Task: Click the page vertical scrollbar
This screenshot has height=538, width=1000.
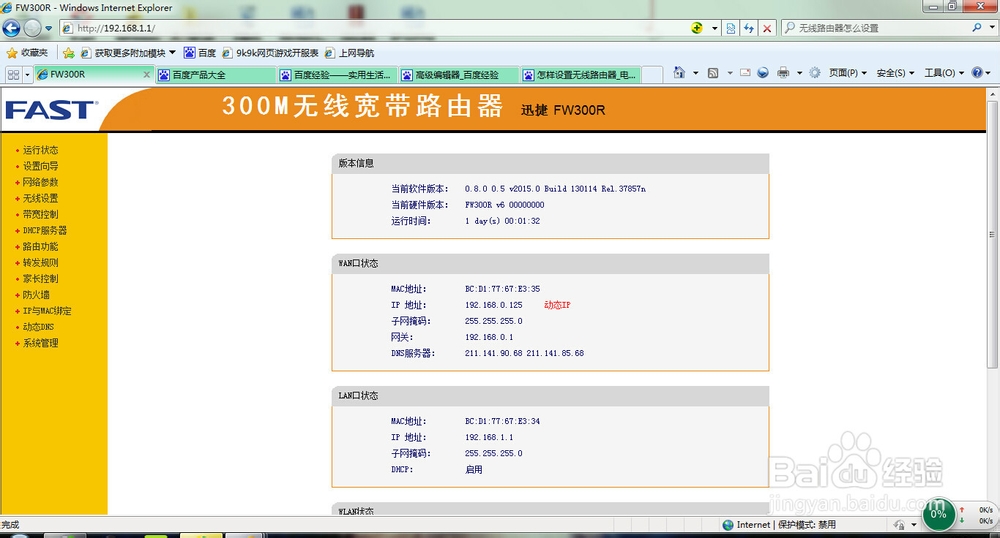Action: 992,234
